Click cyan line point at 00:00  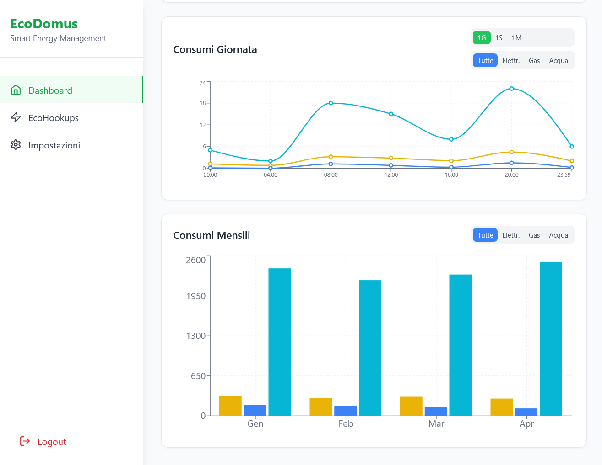tap(210, 150)
